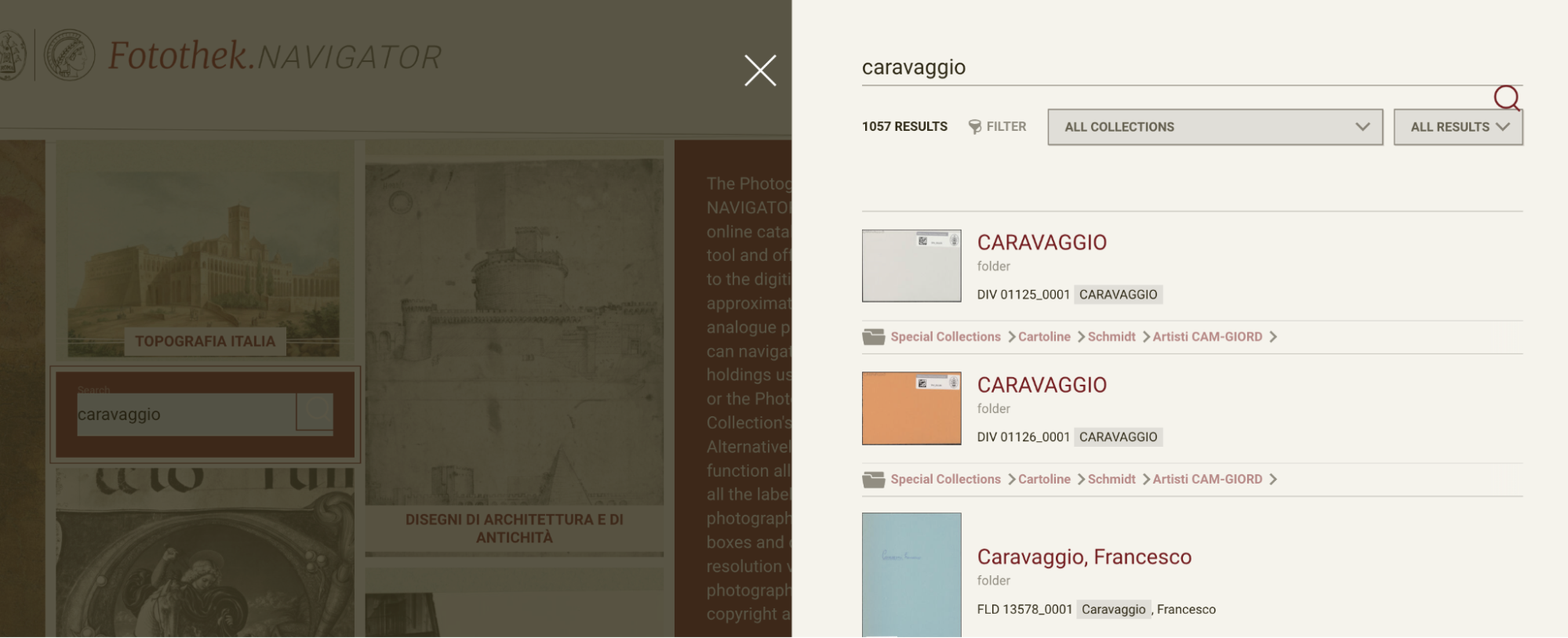Close the search panel with X
This screenshot has width=1568, height=638.
click(760, 71)
